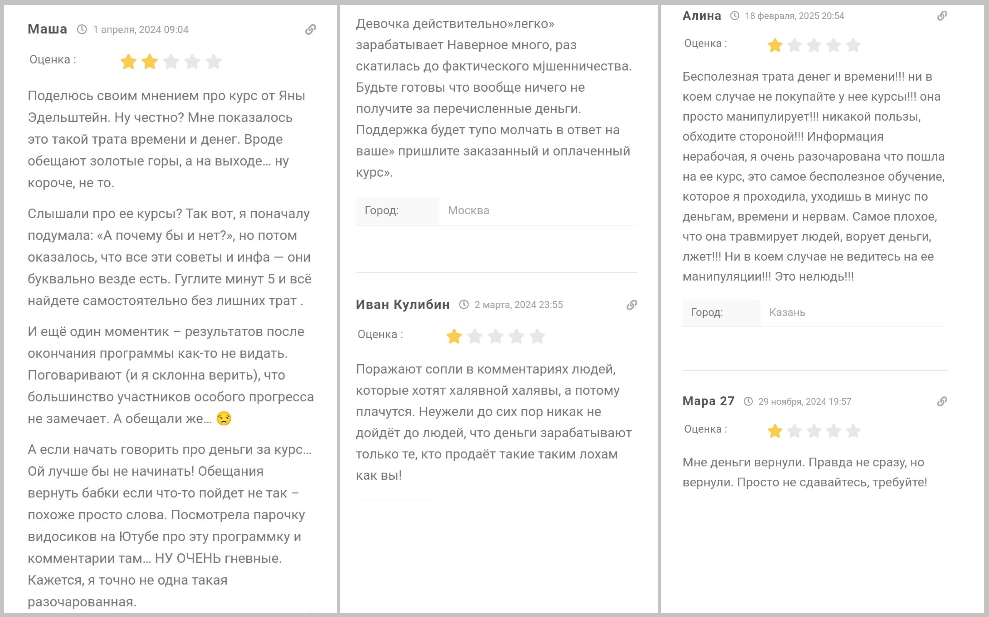Open the author name Маша

point(47,29)
